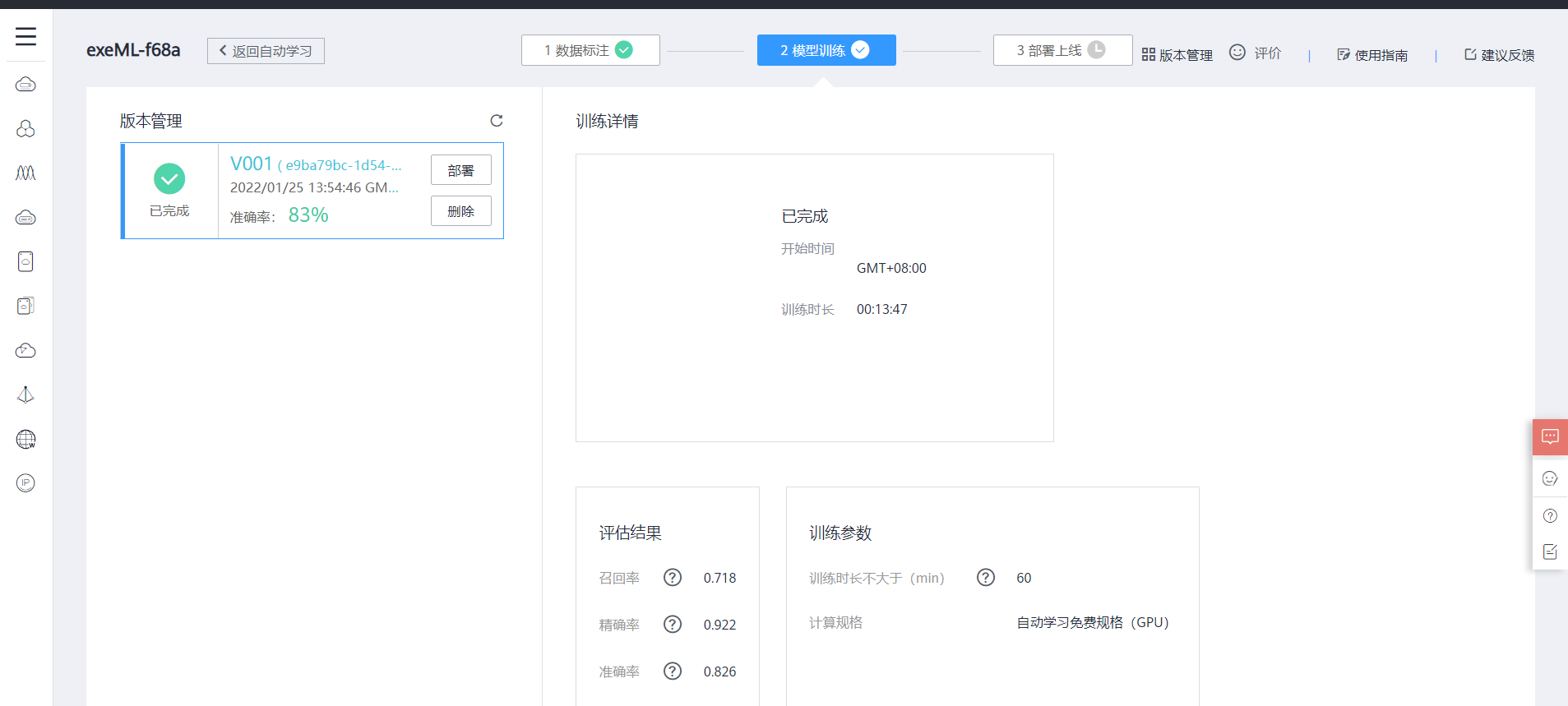Click the GMT+08:00 start time text
Viewport: 1568px width, 706px height.
891,268
